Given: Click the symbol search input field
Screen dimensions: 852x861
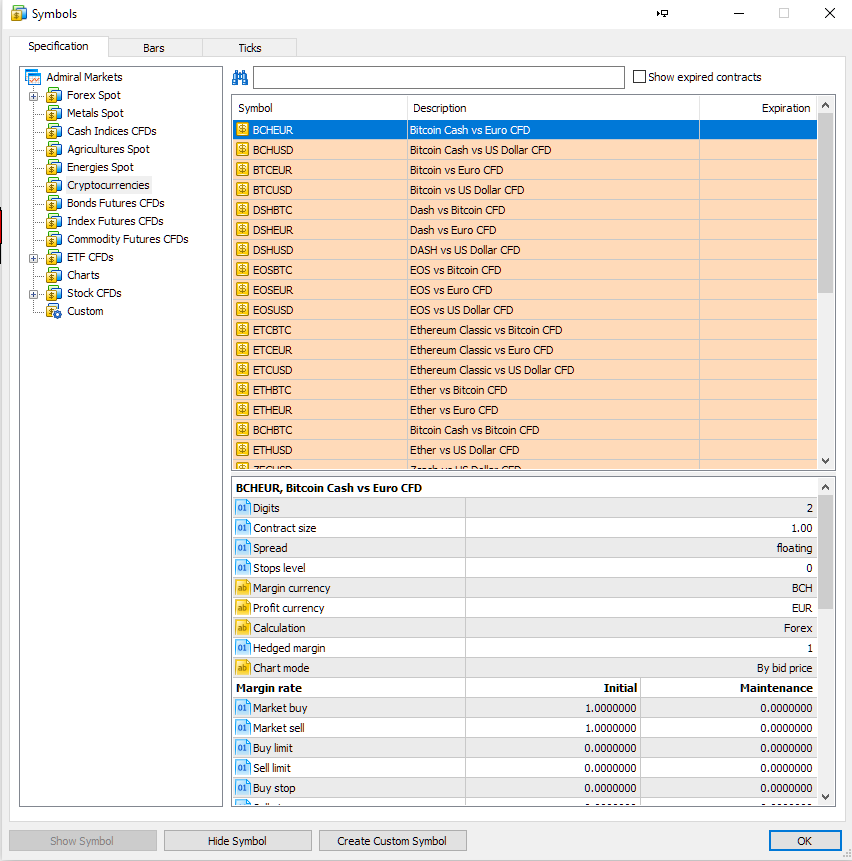Looking at the screenshot, I should point(438,78).
